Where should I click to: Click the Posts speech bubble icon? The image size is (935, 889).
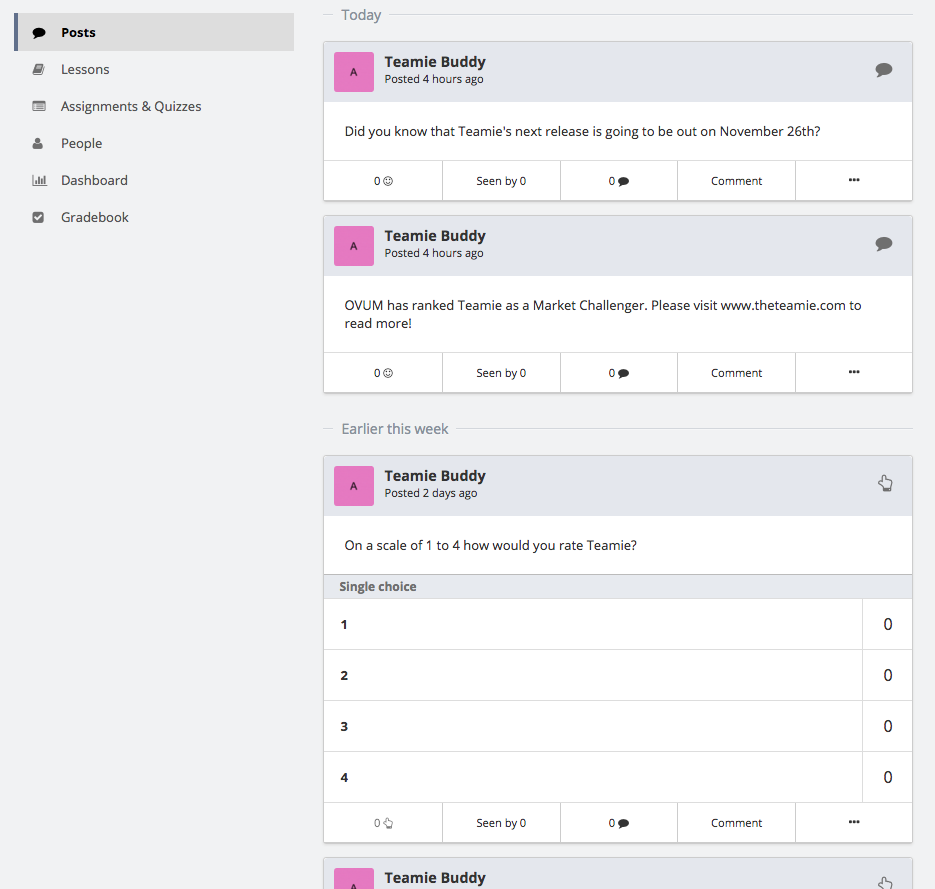coord(39,33)
